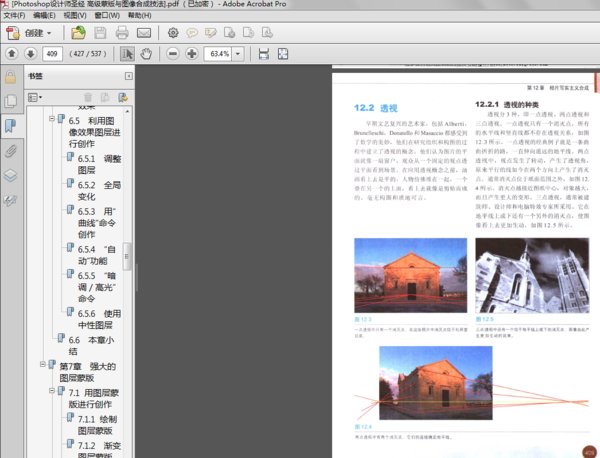Screen dimensions: 600x458
Task: Toggle the Page Thumbnails panel
Action: (10, 100)
